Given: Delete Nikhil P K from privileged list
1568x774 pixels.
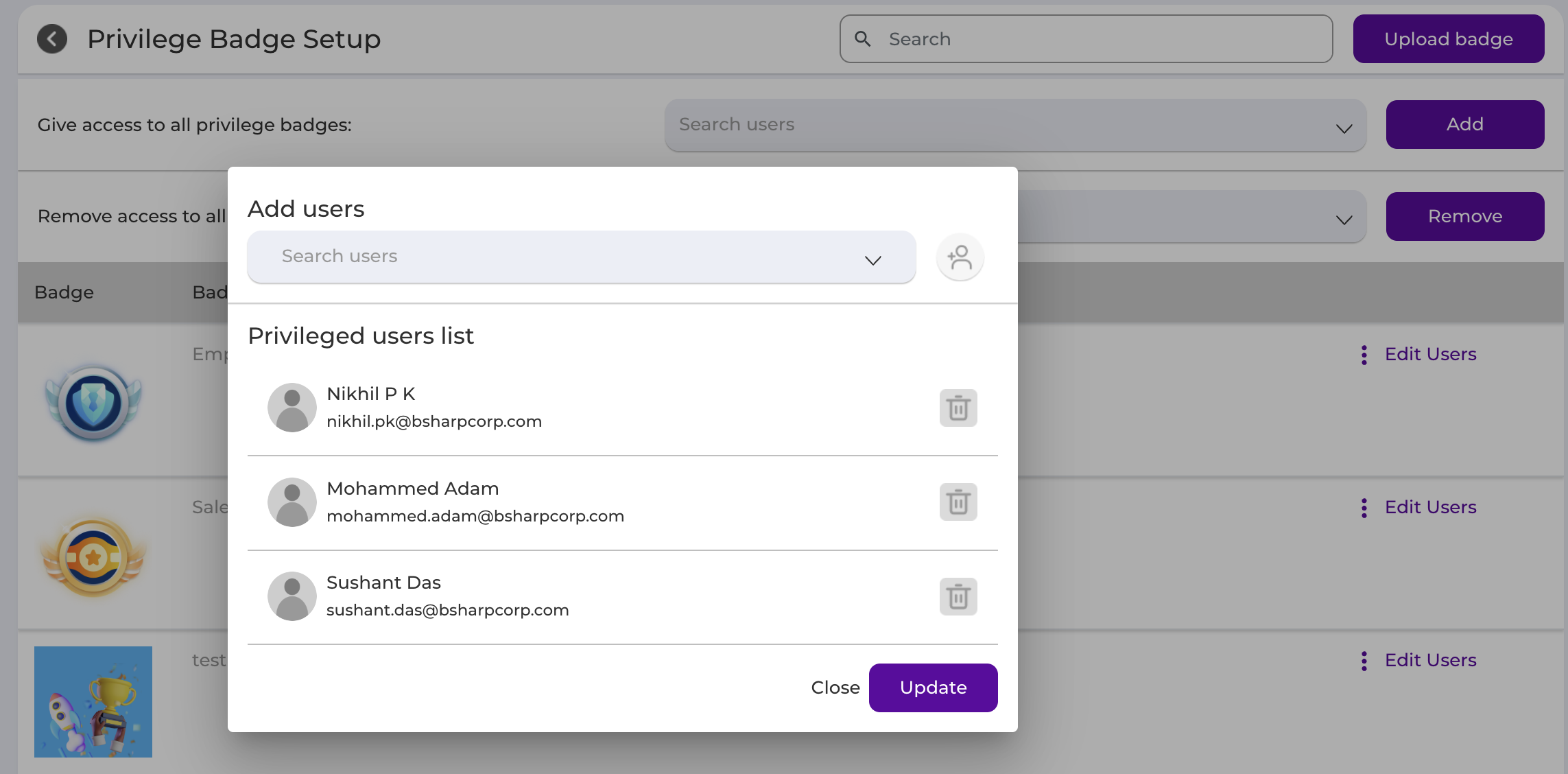Looking at the screenshot, I should 958,408.
